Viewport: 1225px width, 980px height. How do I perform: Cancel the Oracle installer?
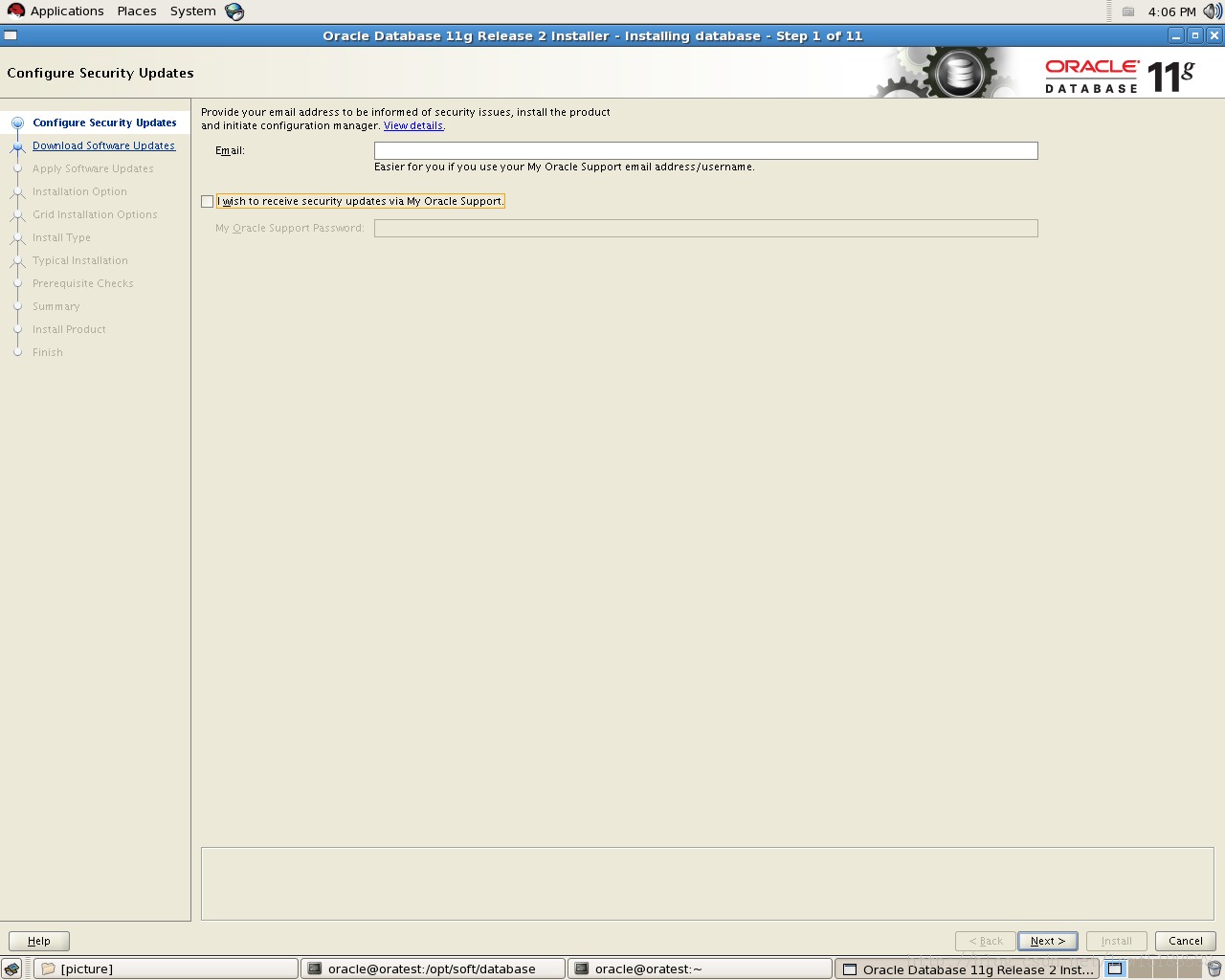point(1186,941)
